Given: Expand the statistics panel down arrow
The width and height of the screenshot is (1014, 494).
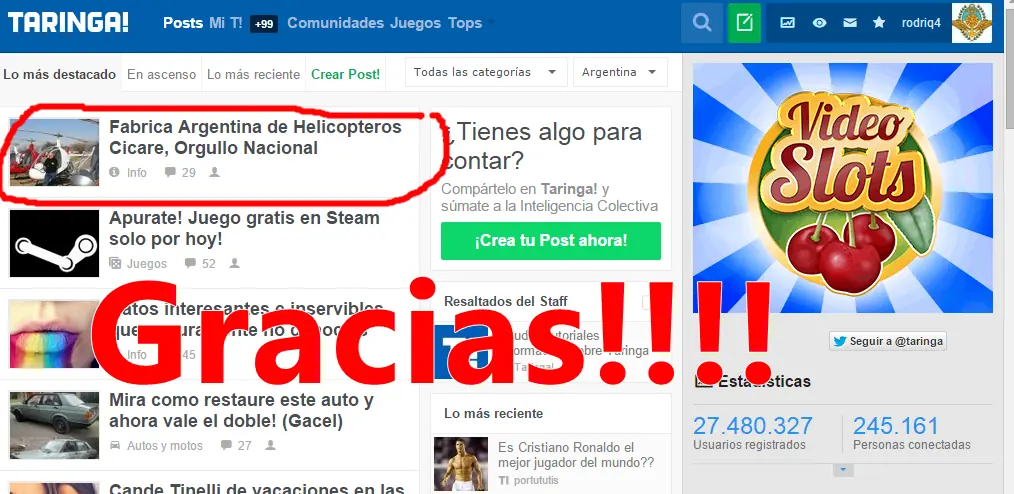Looking at the screenshot, I should pyautogui.click(x=843, y=470).
